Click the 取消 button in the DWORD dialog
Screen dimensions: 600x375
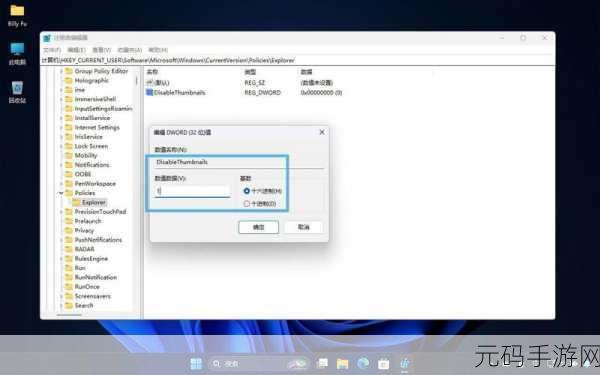tap(304, 227)
